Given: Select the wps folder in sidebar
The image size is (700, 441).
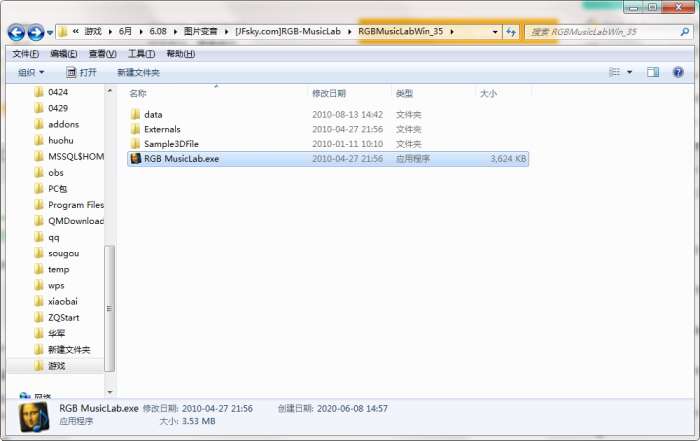Looking at the screenshot, I should pos(56,286).
